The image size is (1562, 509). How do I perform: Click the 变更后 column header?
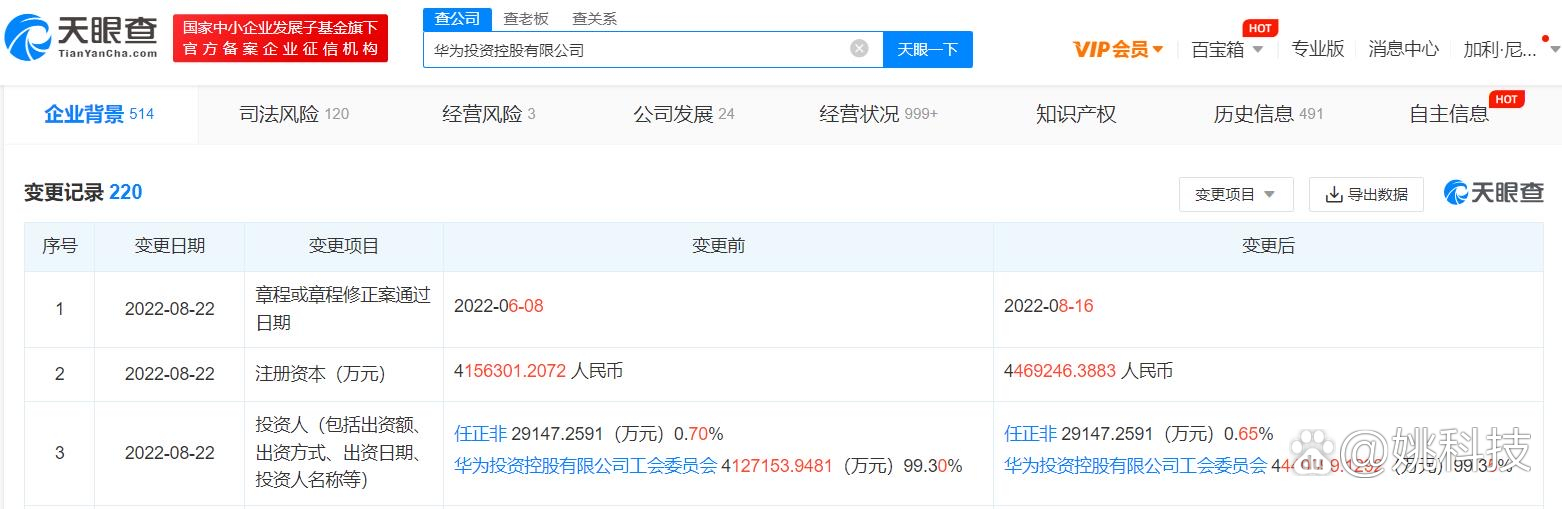[1268, 246]
